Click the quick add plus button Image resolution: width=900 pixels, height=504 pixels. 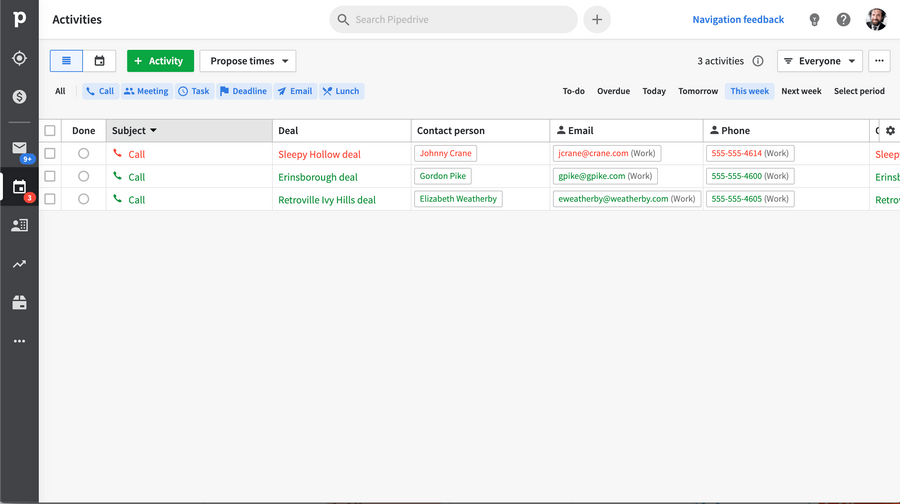pyautogui.click(x=597, y=20)
